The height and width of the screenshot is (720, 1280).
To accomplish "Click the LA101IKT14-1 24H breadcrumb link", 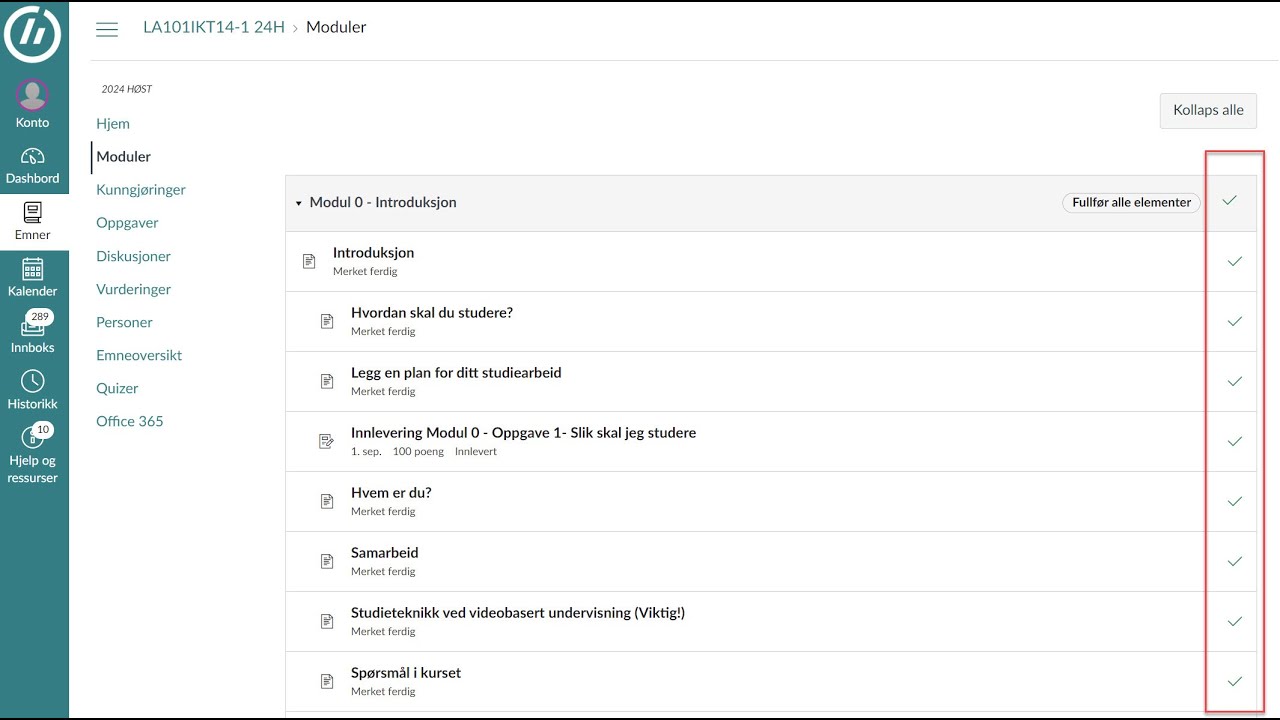I will click(x=214, y=27).
